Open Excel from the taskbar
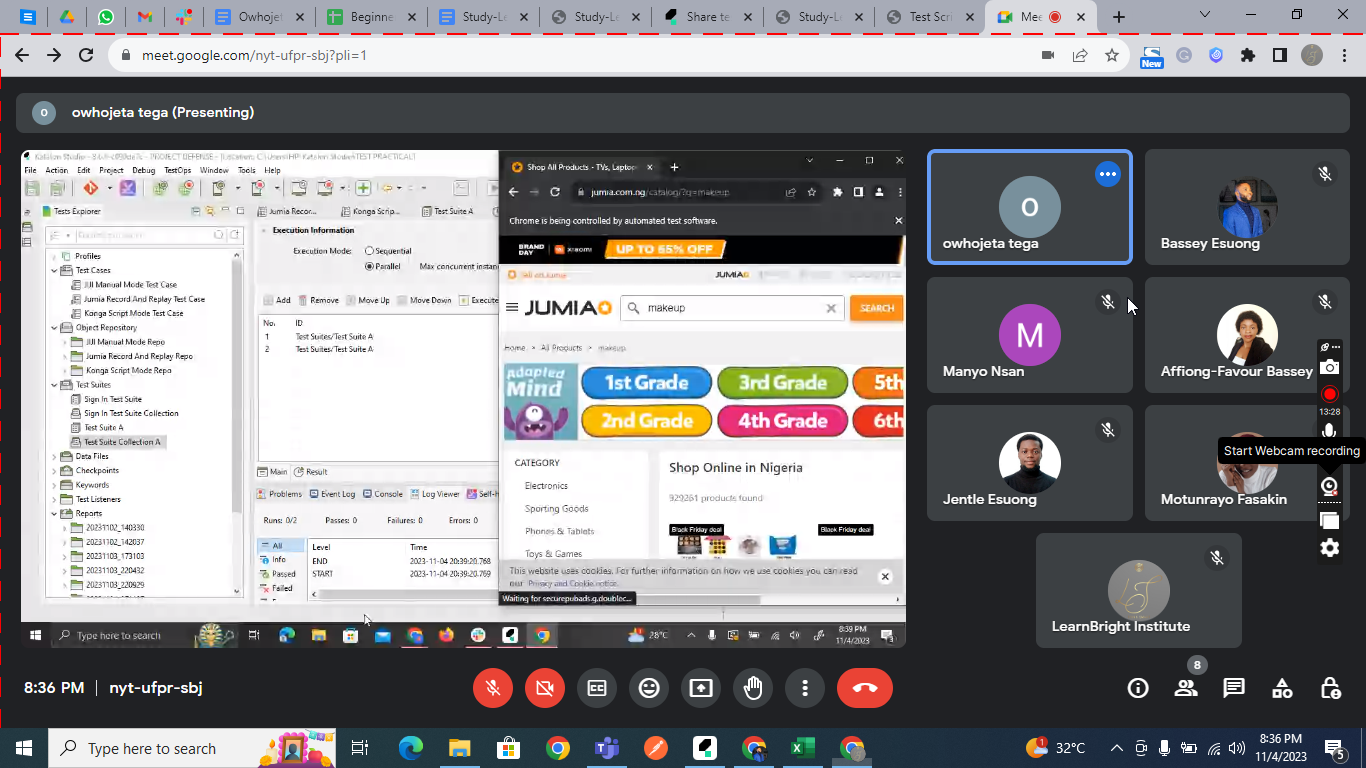 [x=802, y=748]
